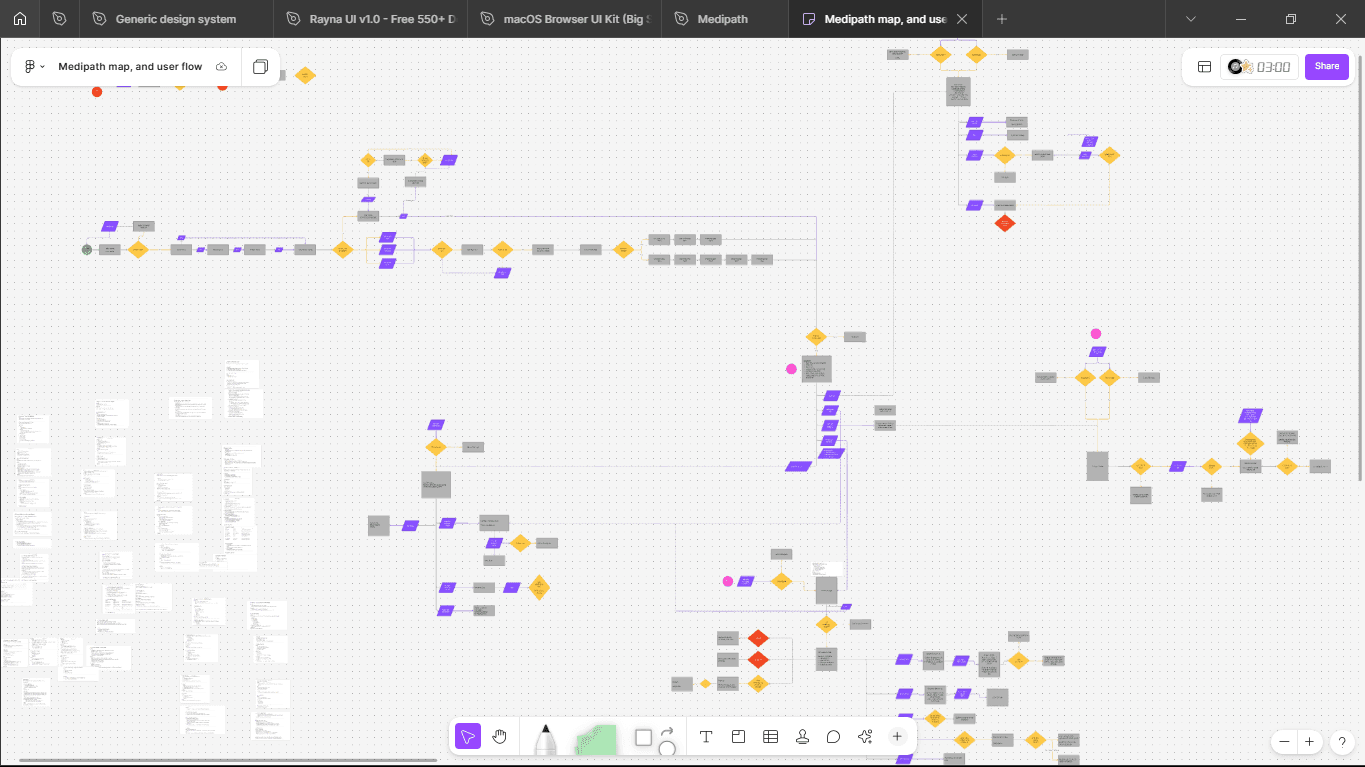The image size is (1365, 767).
Task: Click the horizontal scrollbar at bottom
Action: (227, 761)
